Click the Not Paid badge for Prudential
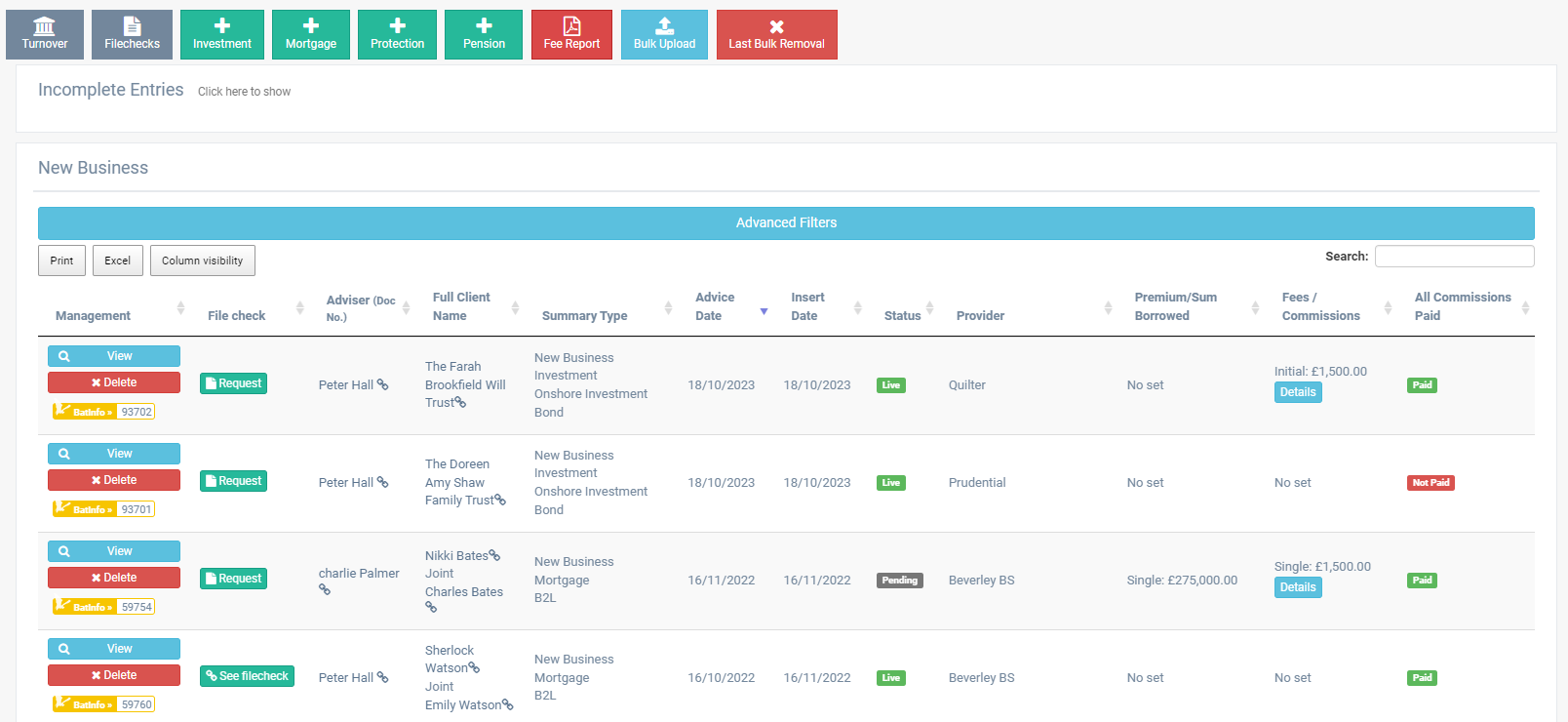This screenshot has width=1568, height=722. (1431, 483)
